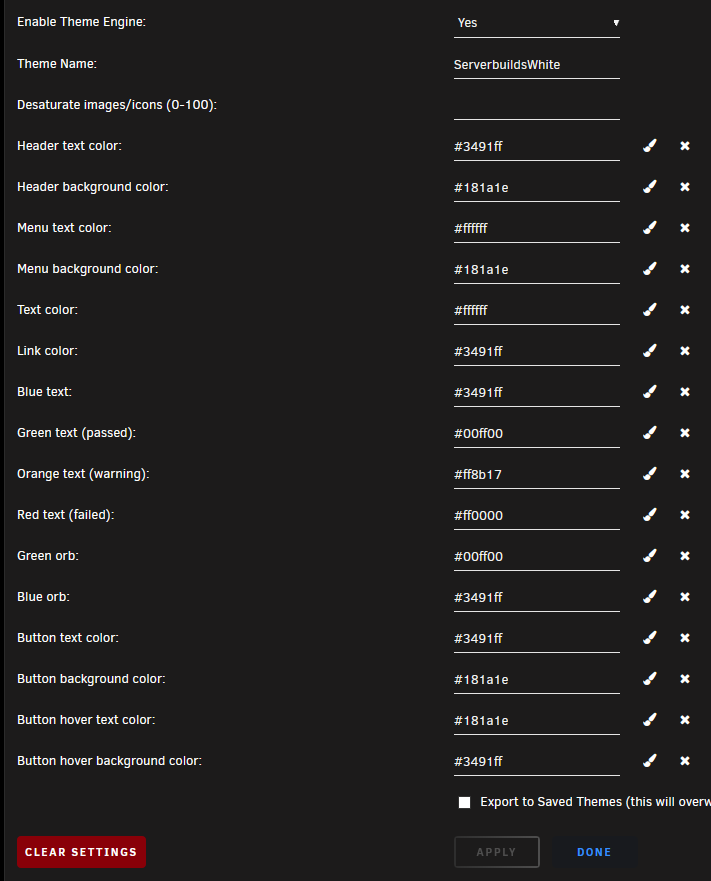Clear the Button hover background color value
This screenshot has height=881, width=711.
coord(685,761)
